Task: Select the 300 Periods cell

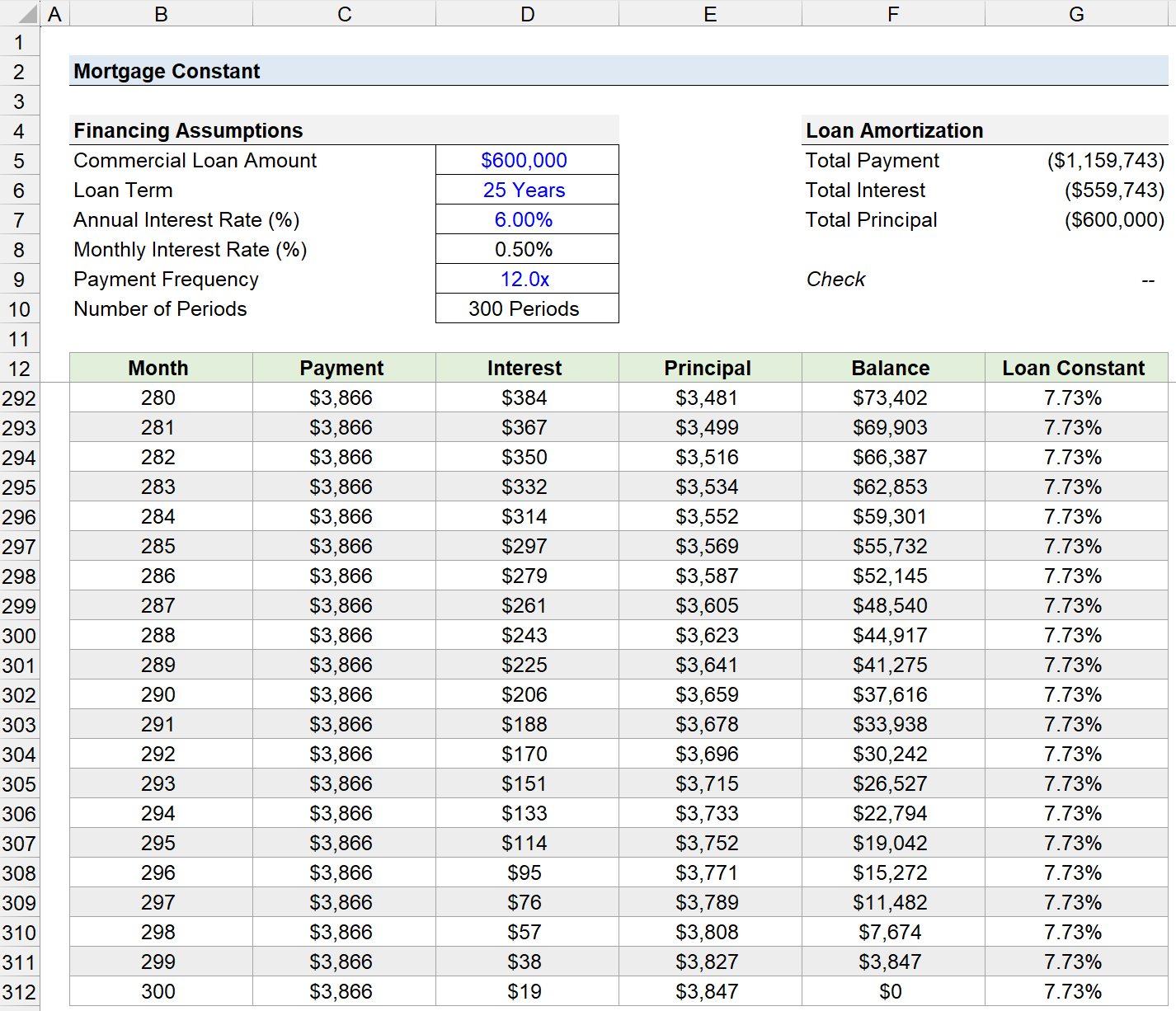Action: tap(528, 309)
